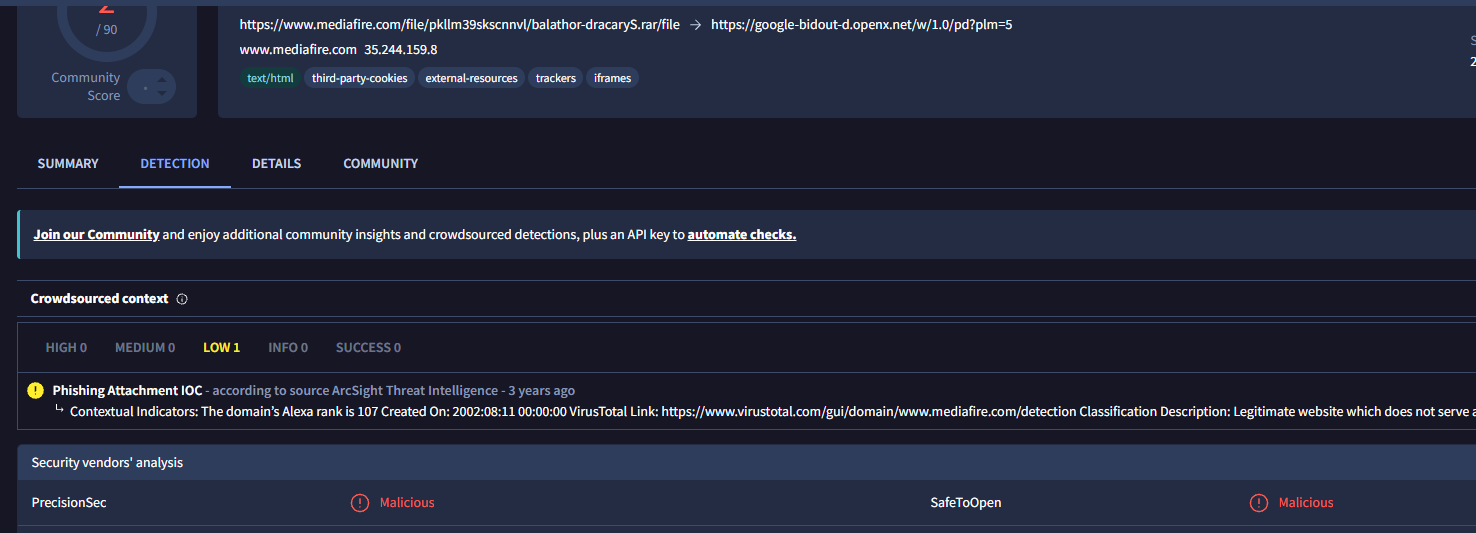1476x533 pixels.
Task: Open the SUMMARY tab
Action: click(68, 163)
